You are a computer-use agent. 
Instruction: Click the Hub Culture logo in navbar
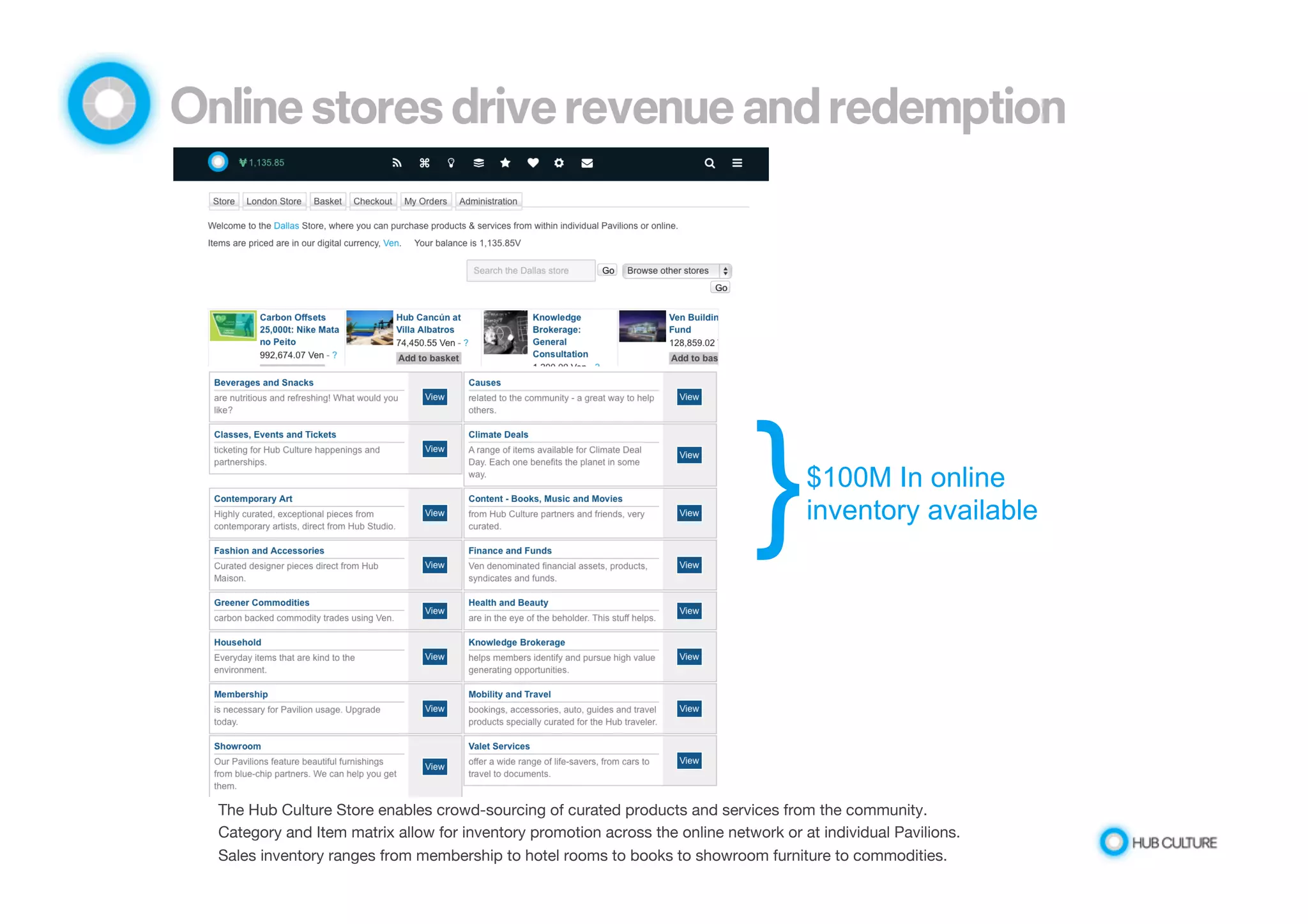(218, 162)
